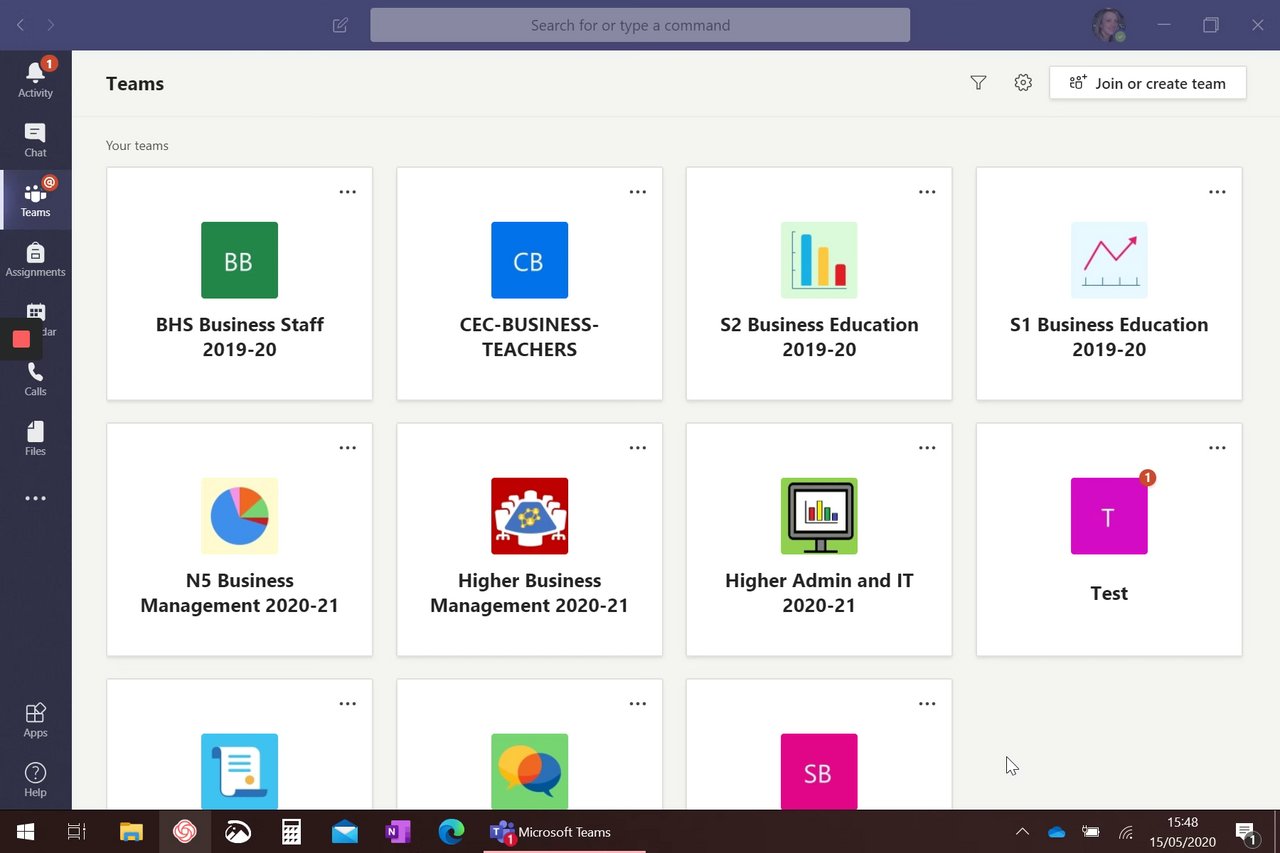Viewport: 1280px width, 853px height.
Task: Open Task View on the taskbar
Action: click(x=76, y=832)
